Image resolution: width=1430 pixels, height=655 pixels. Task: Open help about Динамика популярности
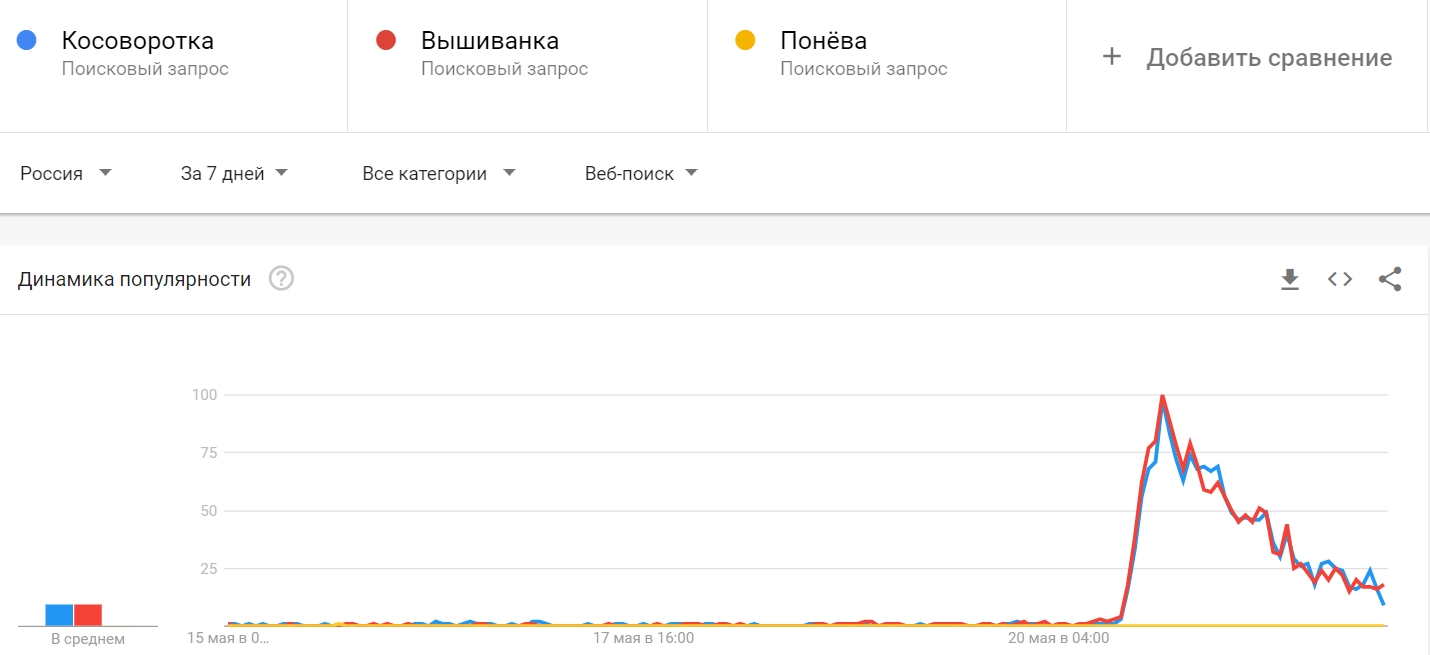[x=281, y=278]
